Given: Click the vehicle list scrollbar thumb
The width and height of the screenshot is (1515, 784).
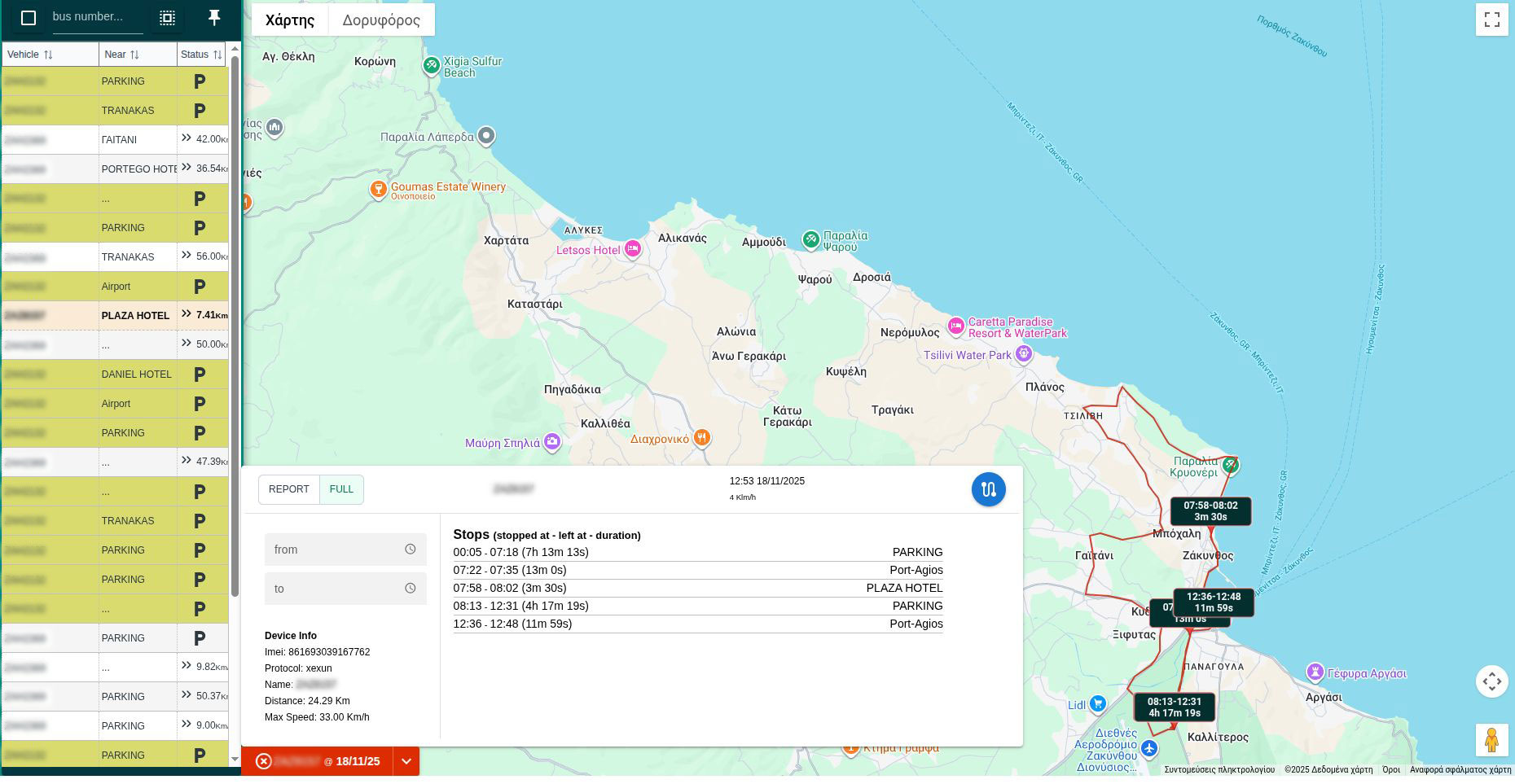Looking at the screenshot, I should click(x=235, y=326).
